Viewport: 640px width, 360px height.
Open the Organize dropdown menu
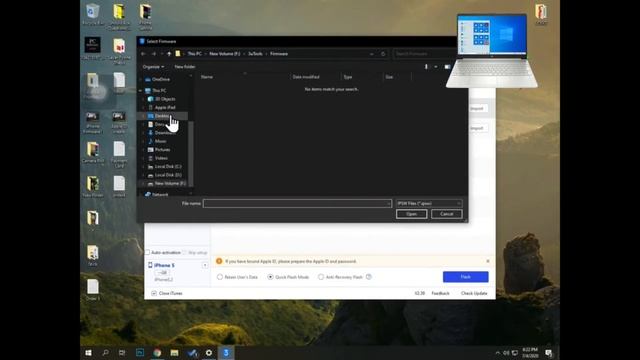pos(153,67)
